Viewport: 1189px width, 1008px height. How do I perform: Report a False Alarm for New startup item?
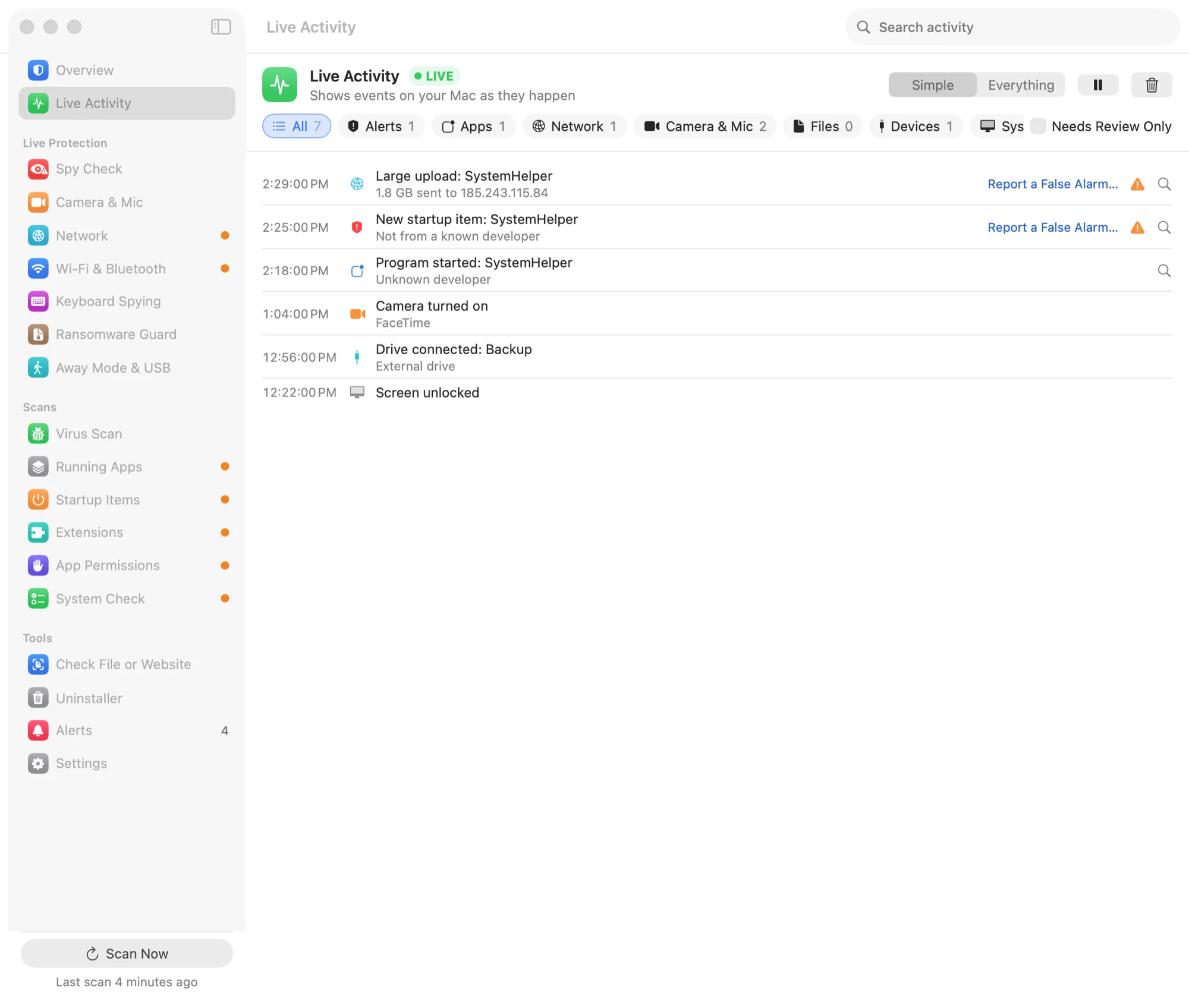[1052, 228]
